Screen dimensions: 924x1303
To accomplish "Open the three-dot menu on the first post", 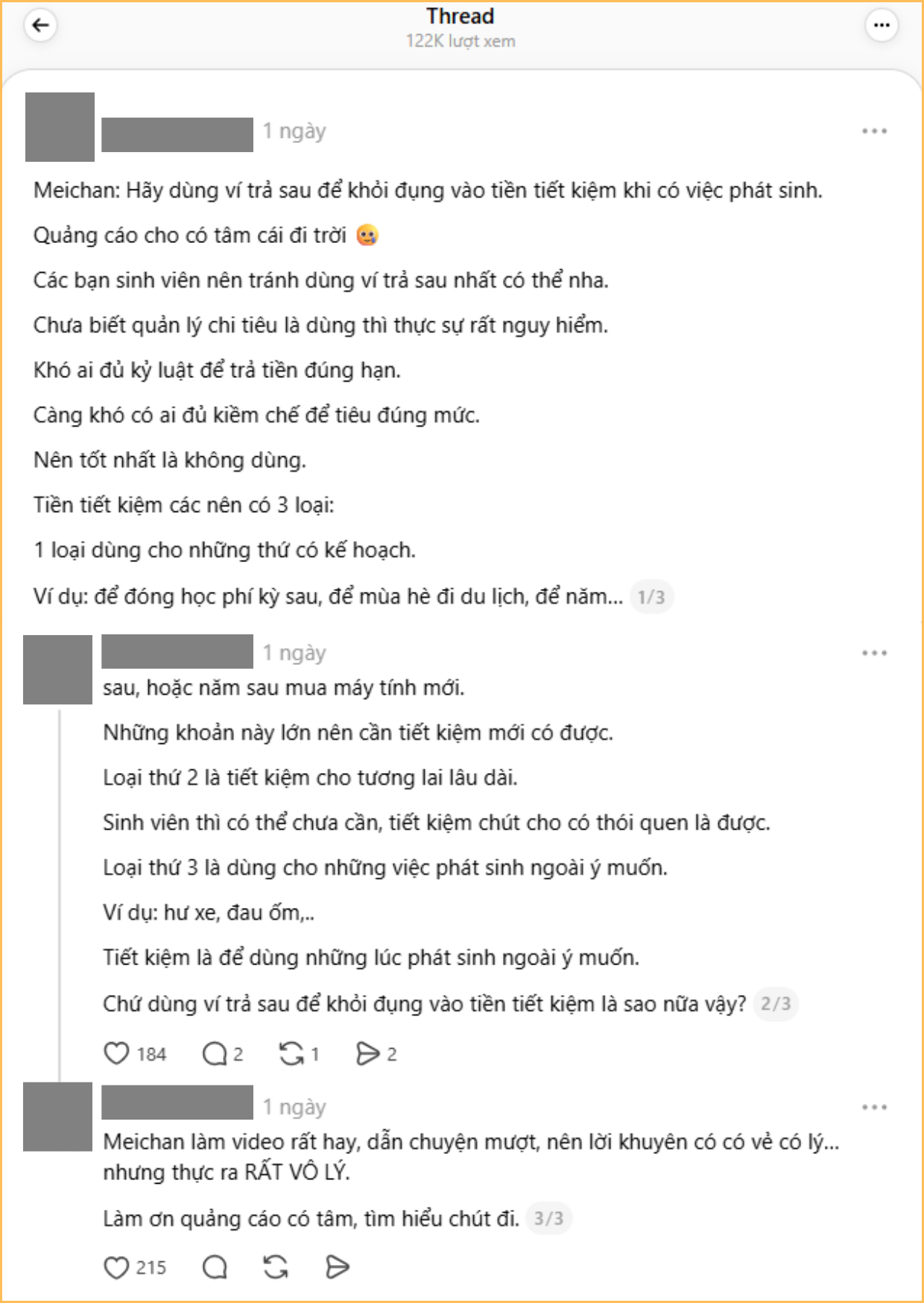I will click(x=873, y=131).
